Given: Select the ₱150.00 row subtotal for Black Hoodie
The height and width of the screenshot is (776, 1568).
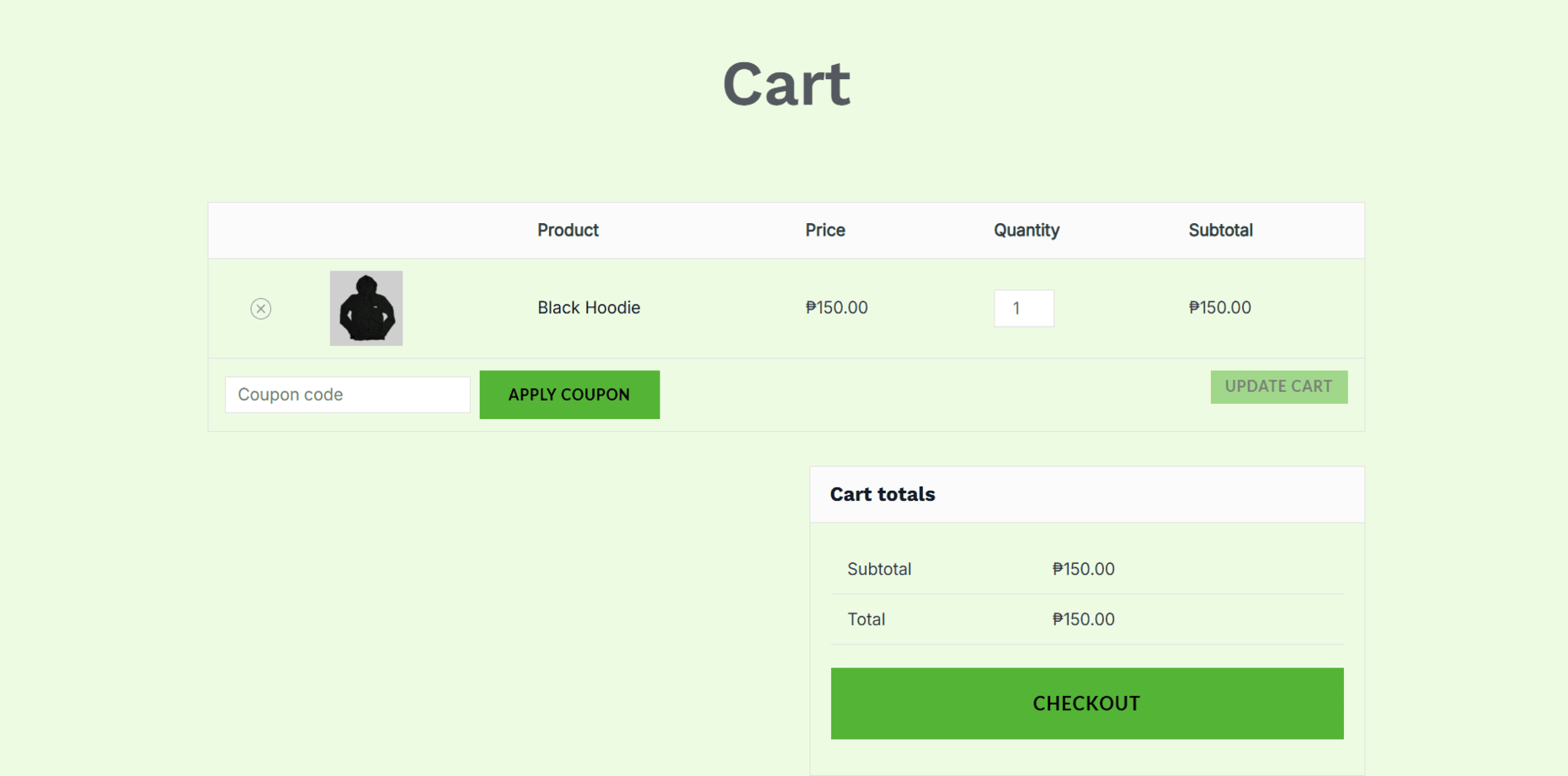Looking at the screenshot, I should (x=1220, y=308).
